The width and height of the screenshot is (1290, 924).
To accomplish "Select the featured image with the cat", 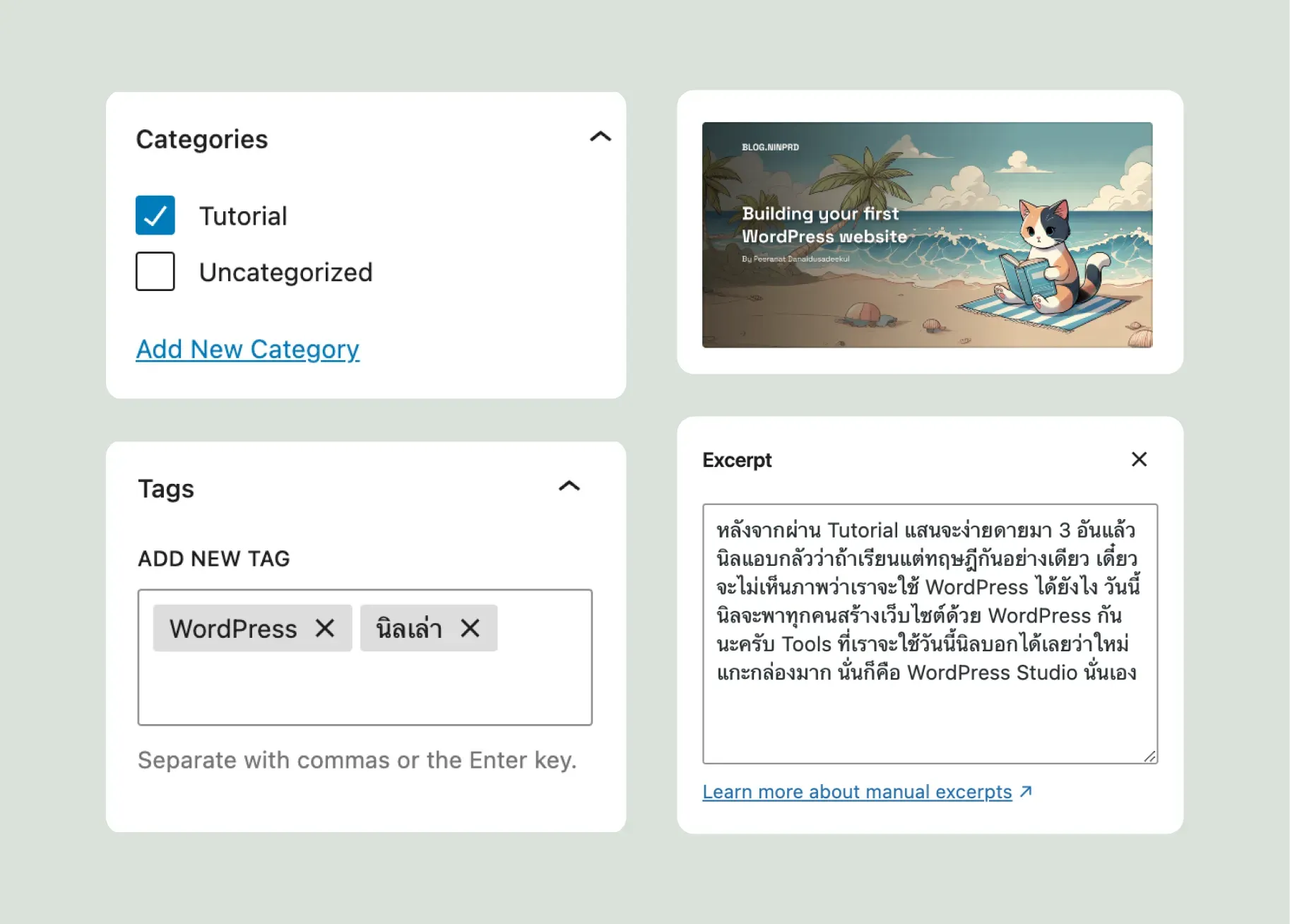I will [x=927, y=235].
